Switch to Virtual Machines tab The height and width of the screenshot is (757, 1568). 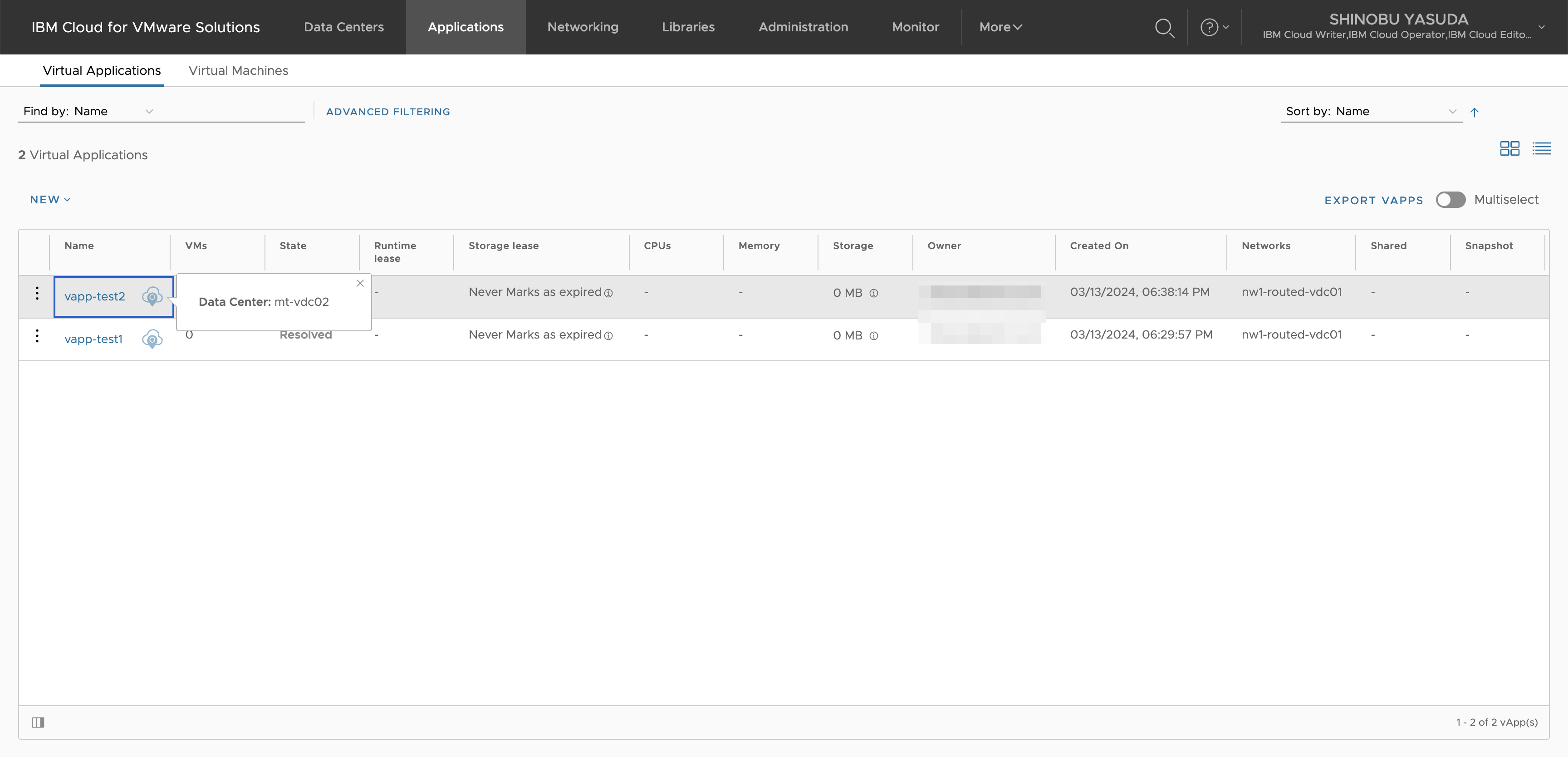[x=238, y=71]
